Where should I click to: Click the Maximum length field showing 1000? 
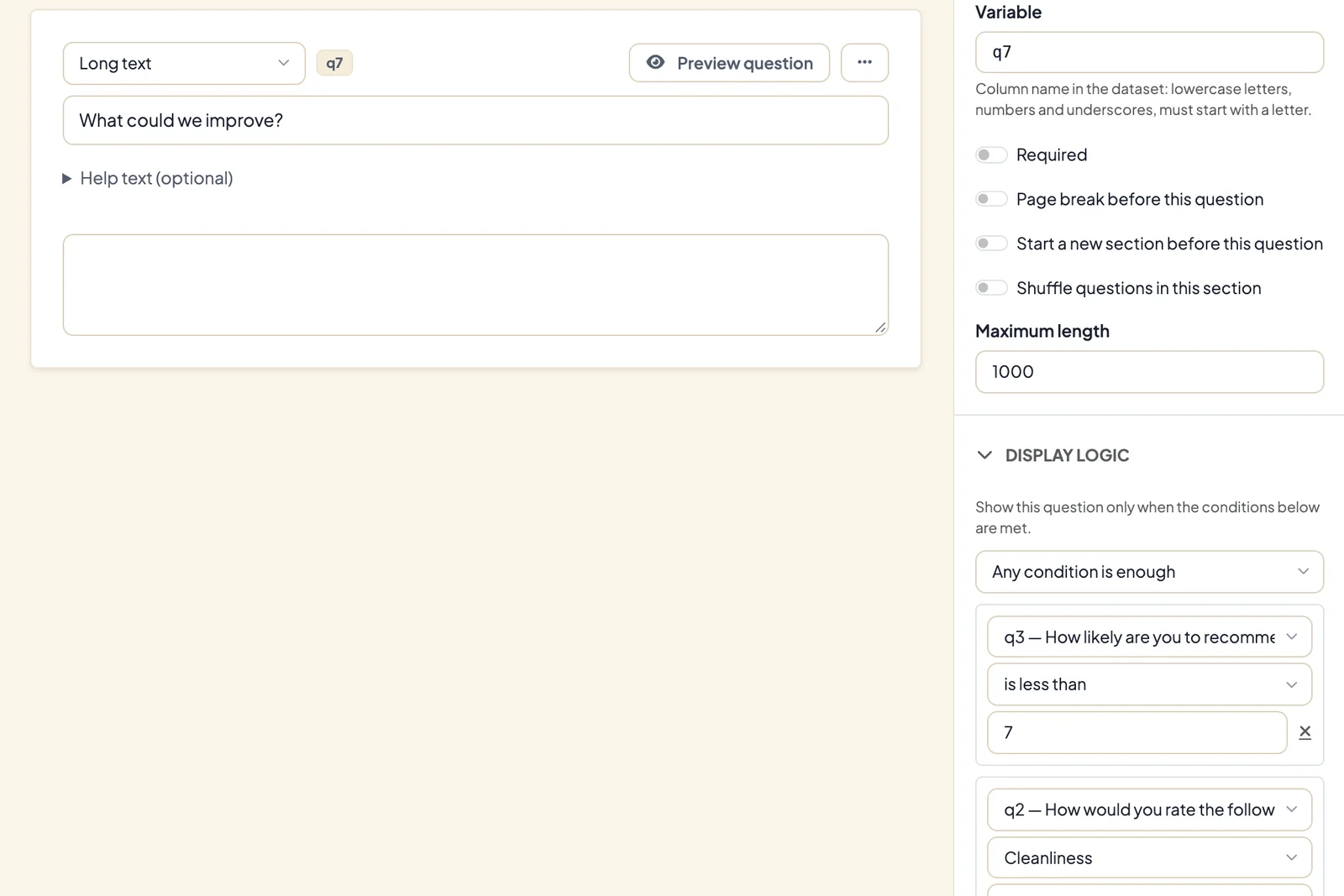coord(1149,372)
